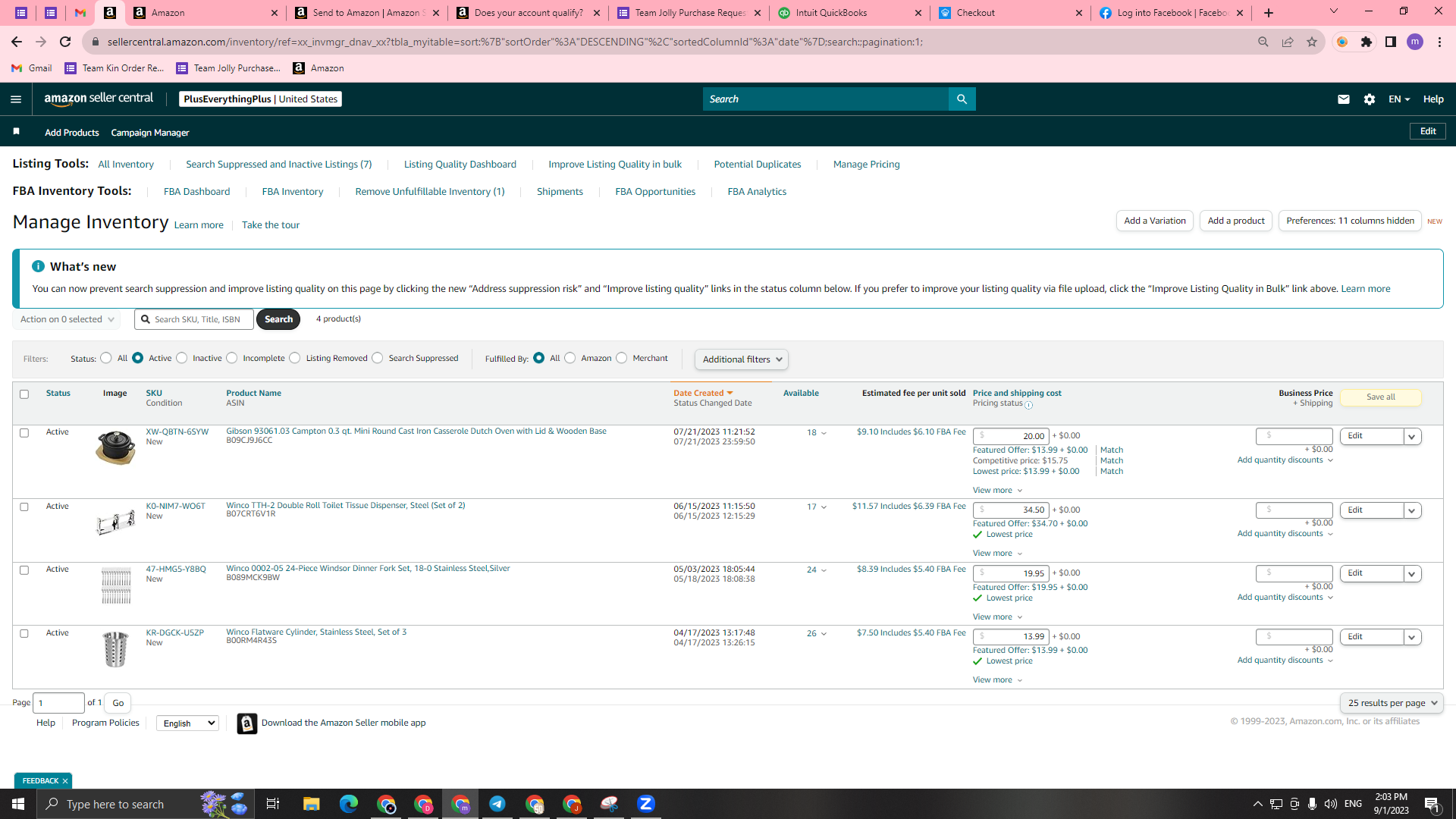Click the bookmark flag icon in the navy bar
The width and height of the screenshot is (1456, 819).
(16, 132)
